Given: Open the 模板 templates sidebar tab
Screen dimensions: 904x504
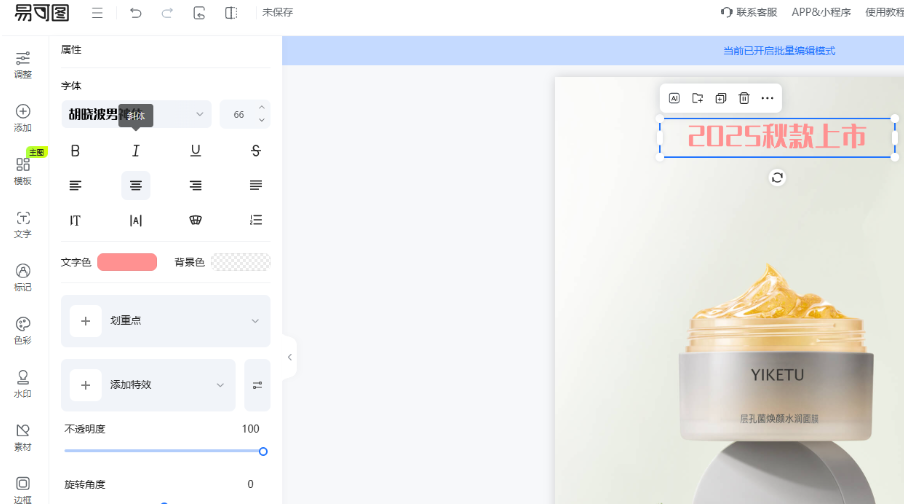Looking at the screenshot, I should coord(23,170).
